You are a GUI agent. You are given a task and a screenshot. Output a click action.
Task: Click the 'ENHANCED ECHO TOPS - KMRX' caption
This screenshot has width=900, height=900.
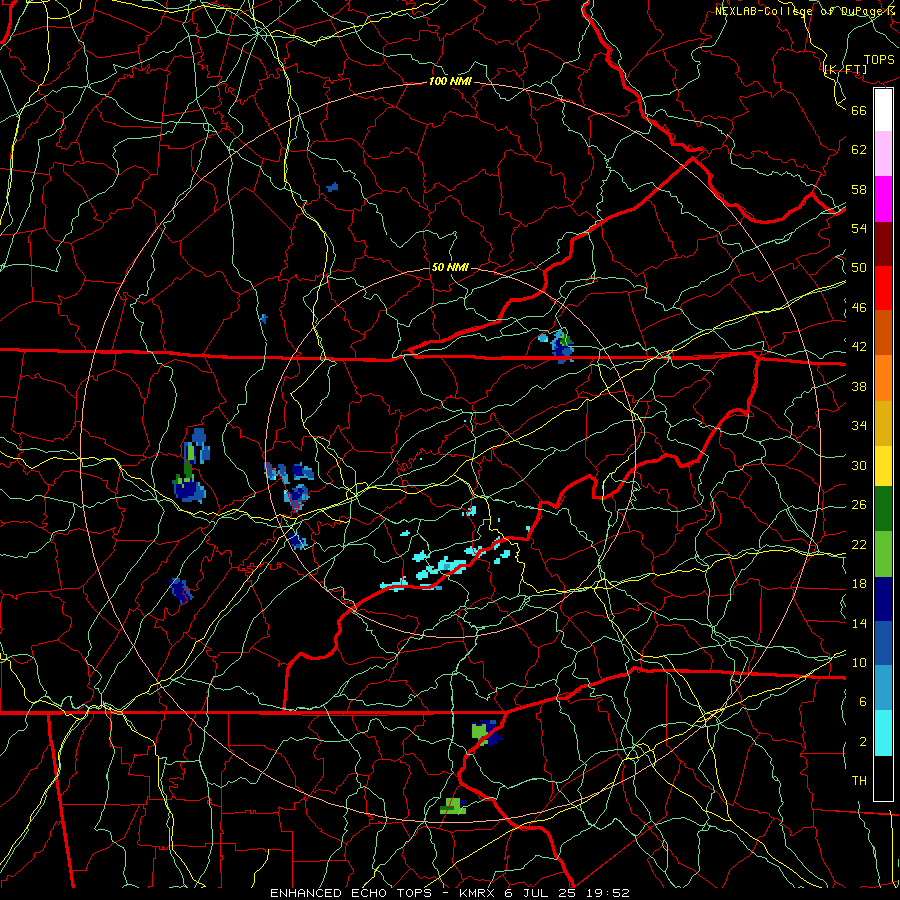pyautogui.click(x=383, y=893)
